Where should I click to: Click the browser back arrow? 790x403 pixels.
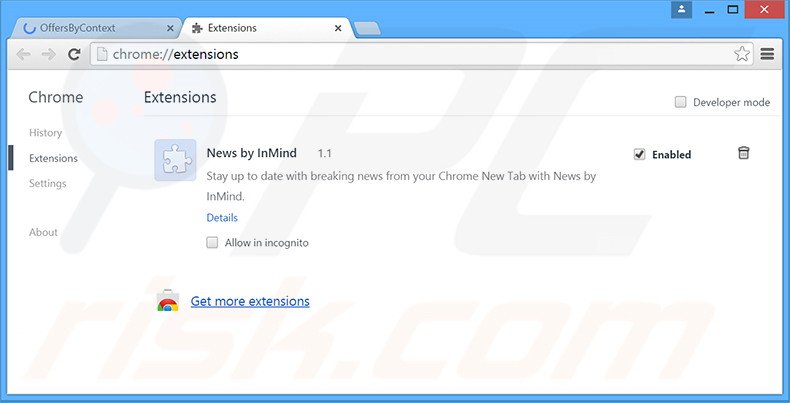point(24,54)
